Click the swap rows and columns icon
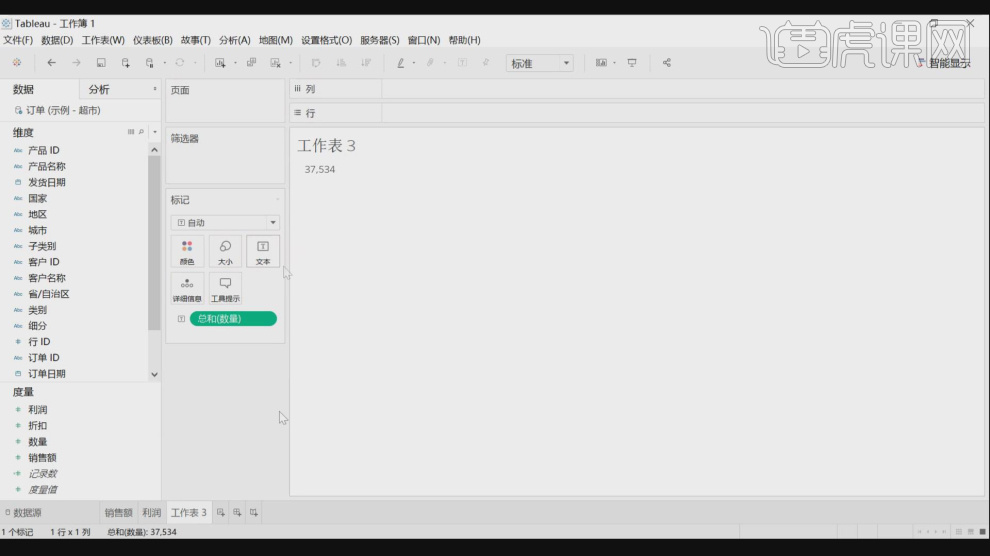This screenshot has height=556, width=990. [x=316, y=62]
